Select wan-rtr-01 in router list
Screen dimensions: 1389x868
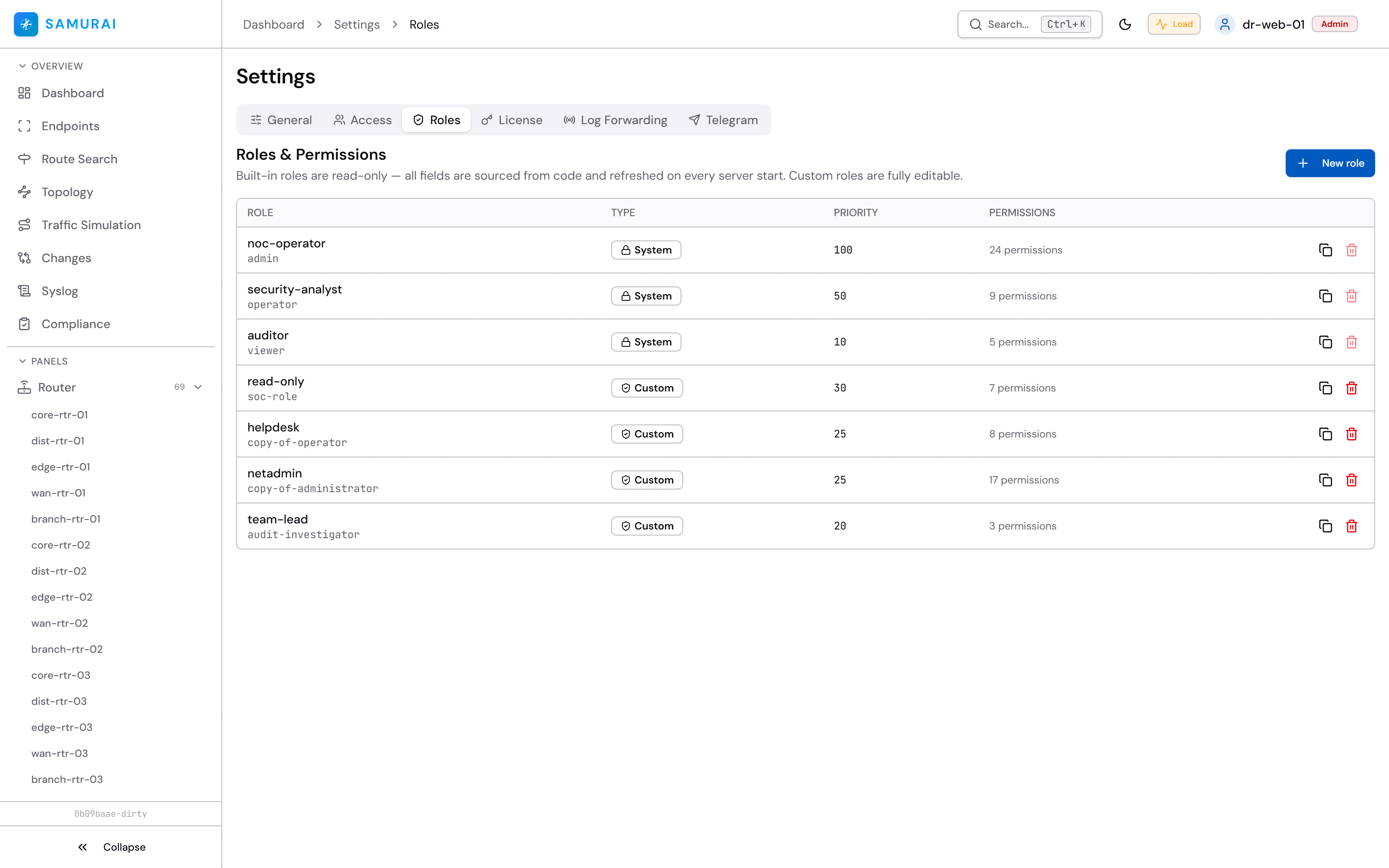tap(59, 493)
